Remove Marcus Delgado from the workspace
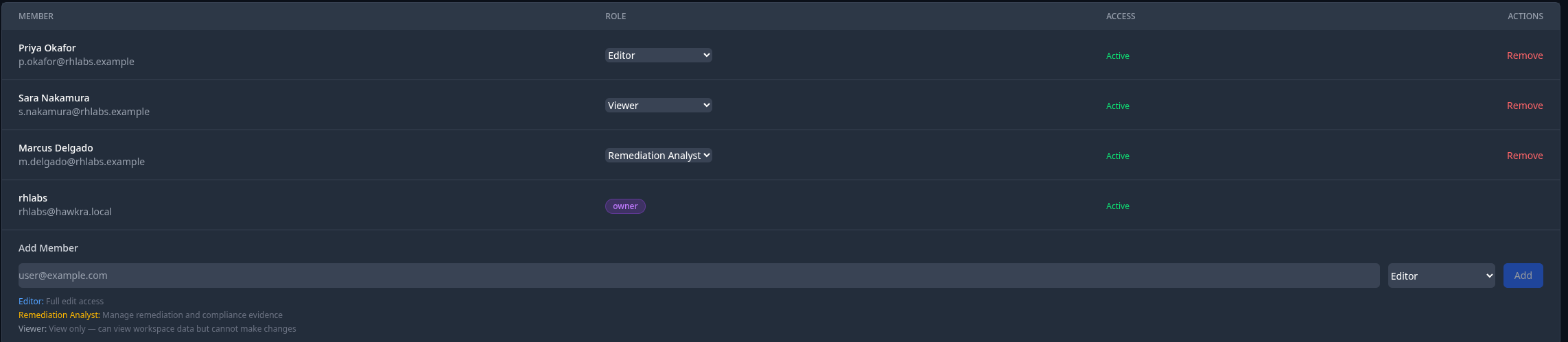Screen dimensions: 1568x342 click(x=1525, y=156)
